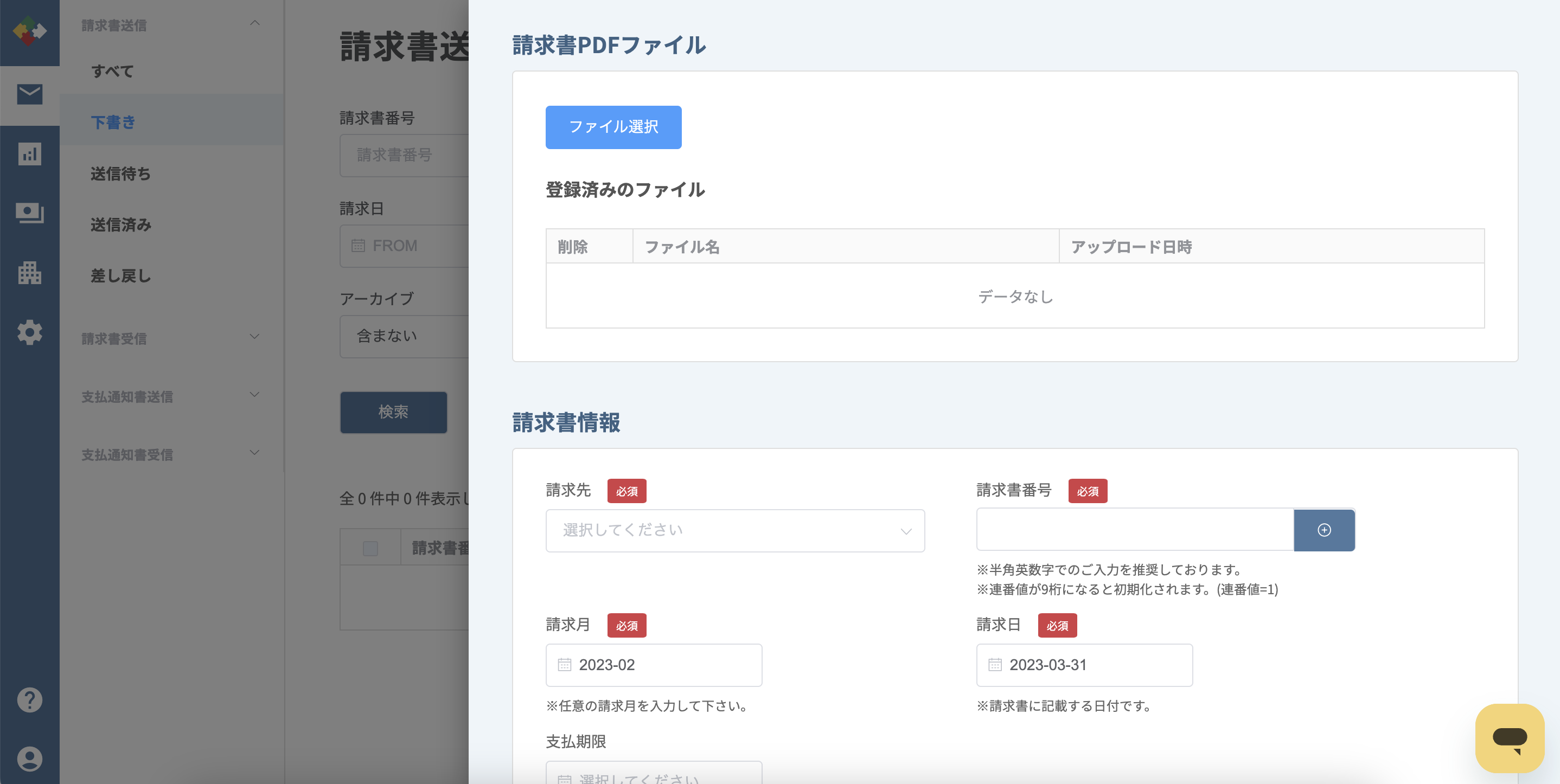
Task: Click the 検索 search button
Action: click(394, 412)
